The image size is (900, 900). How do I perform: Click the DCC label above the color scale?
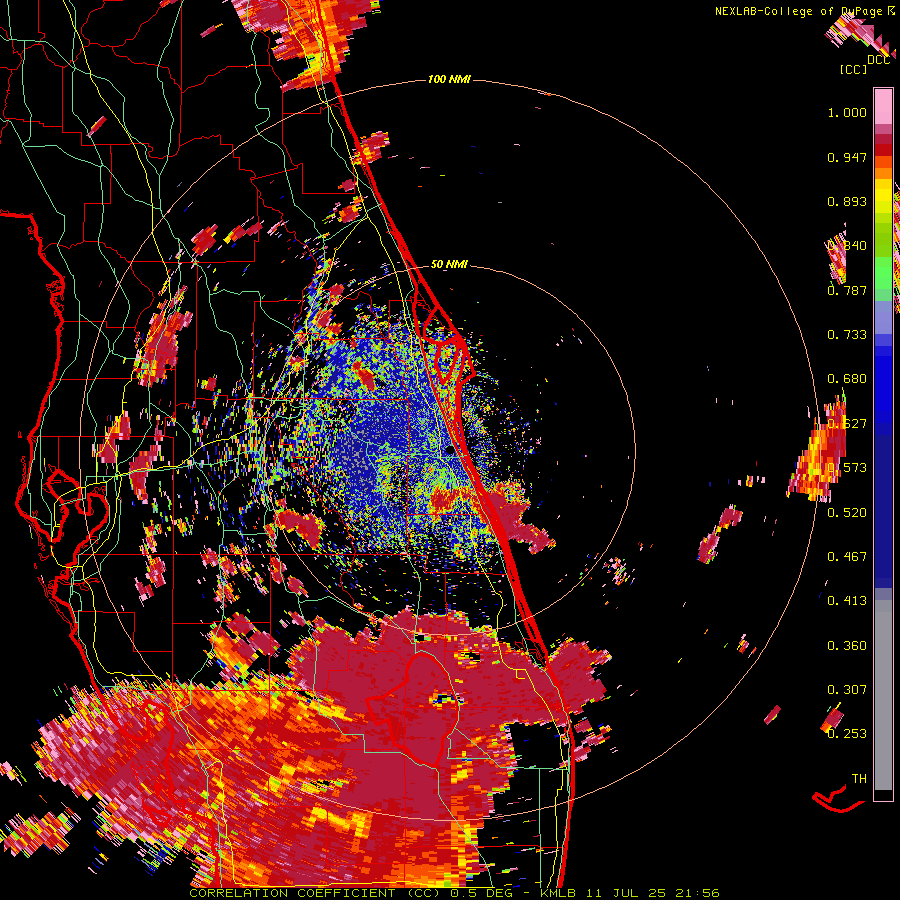(879, 60)
